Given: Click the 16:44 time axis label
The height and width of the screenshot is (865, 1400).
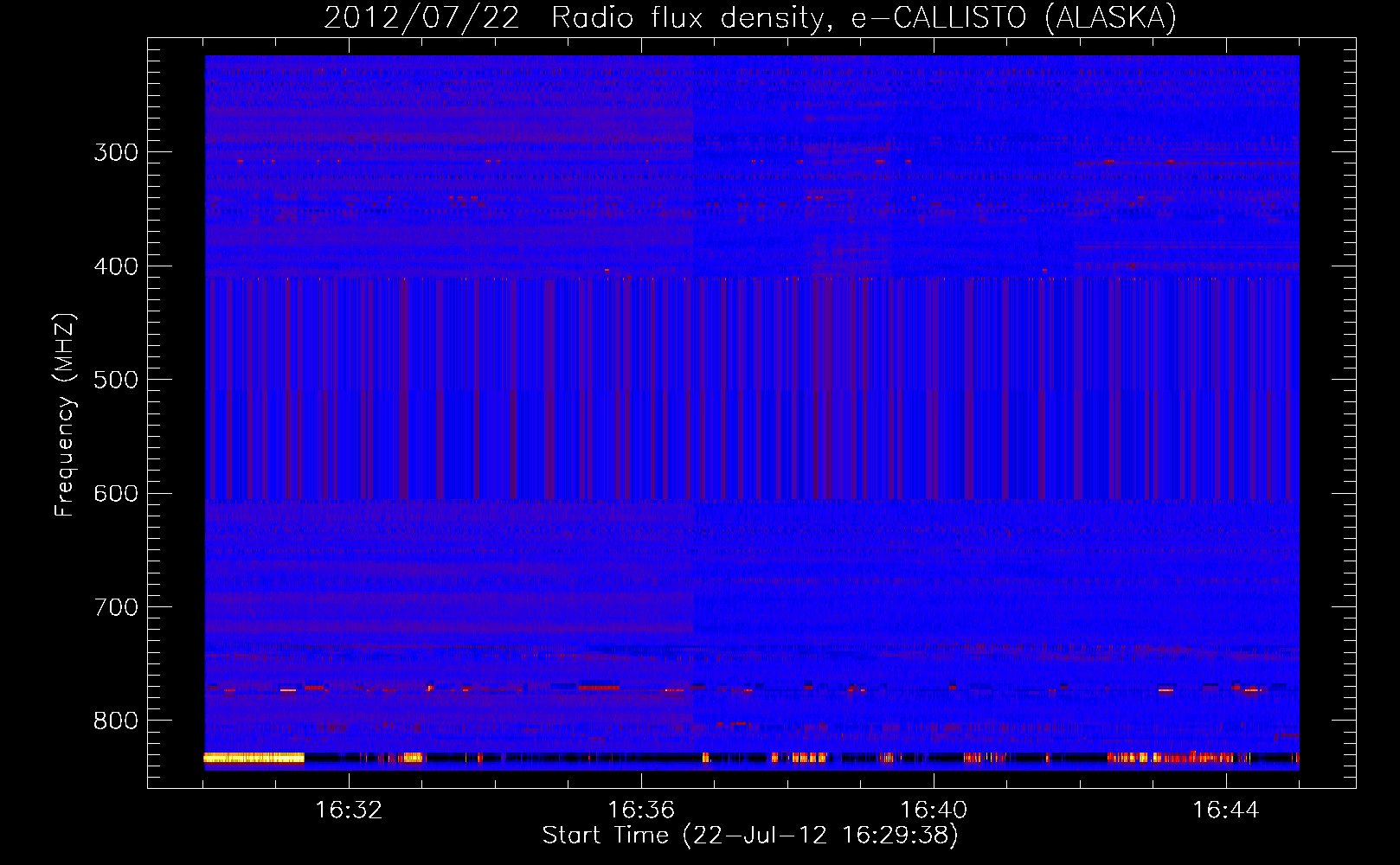Looking at the screenshot, I should pos(1226,811).
